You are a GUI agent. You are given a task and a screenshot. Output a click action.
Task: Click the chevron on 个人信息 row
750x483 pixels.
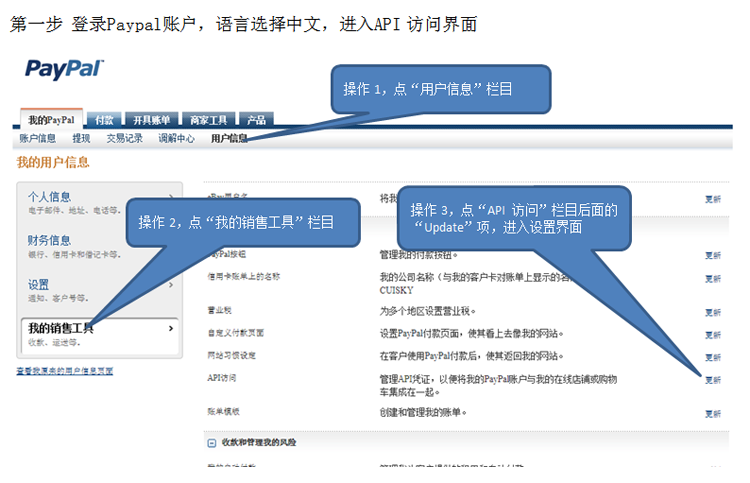click(x=171, y=197)
